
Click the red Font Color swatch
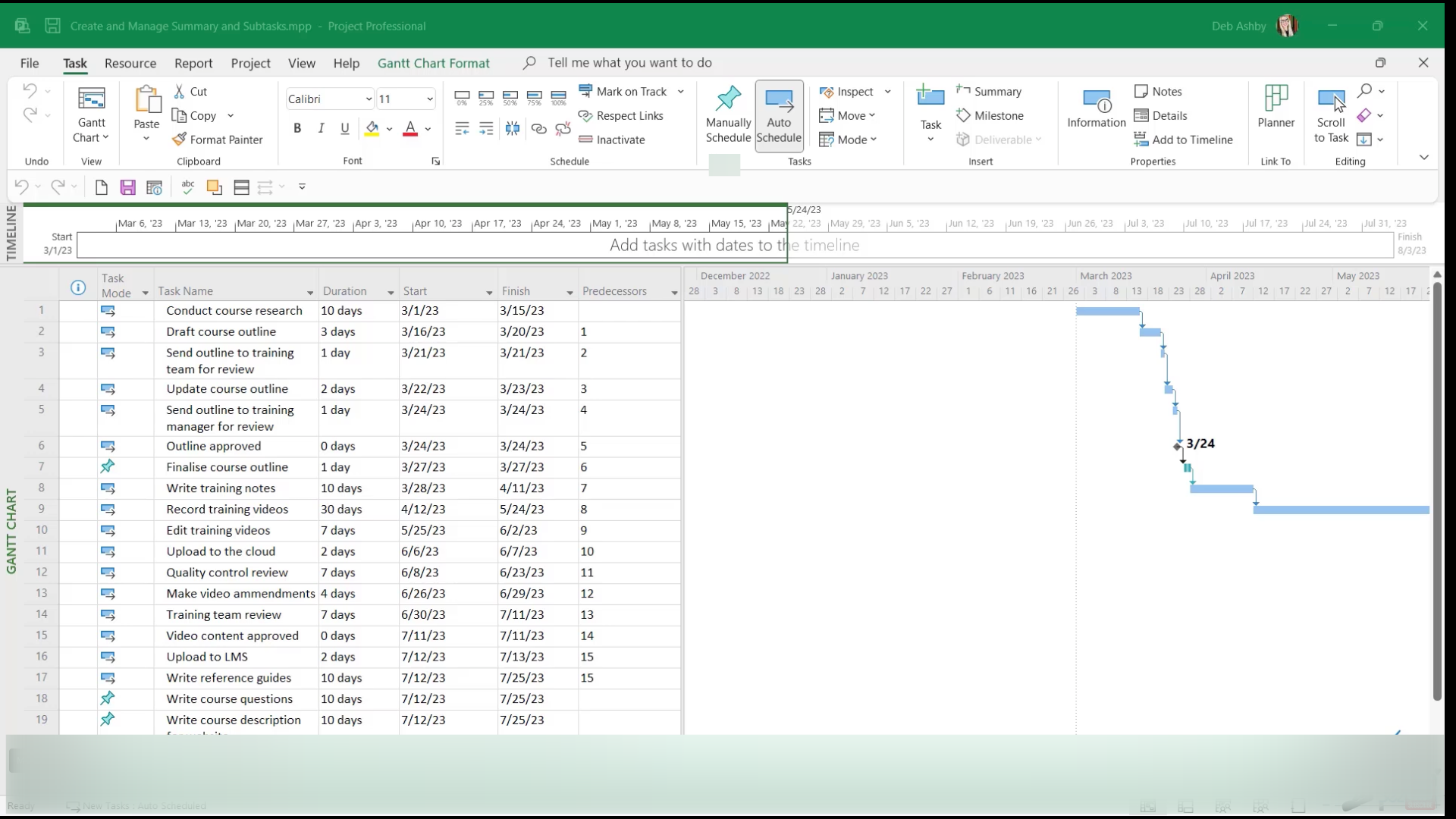[x=410, y=129]
